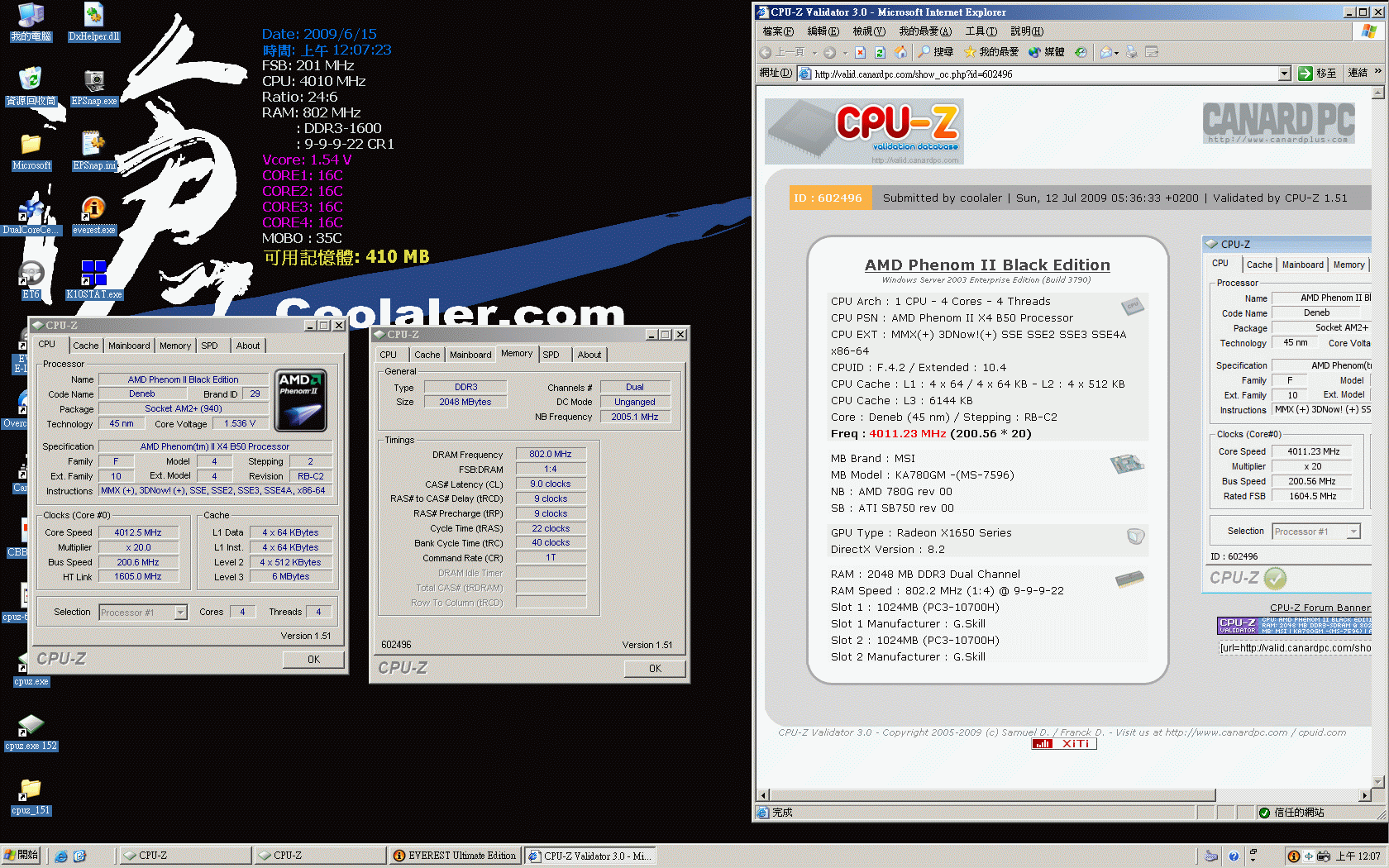
Task: Expand the IE links toolbar chevron
Action: click(x=1378, y=72)
